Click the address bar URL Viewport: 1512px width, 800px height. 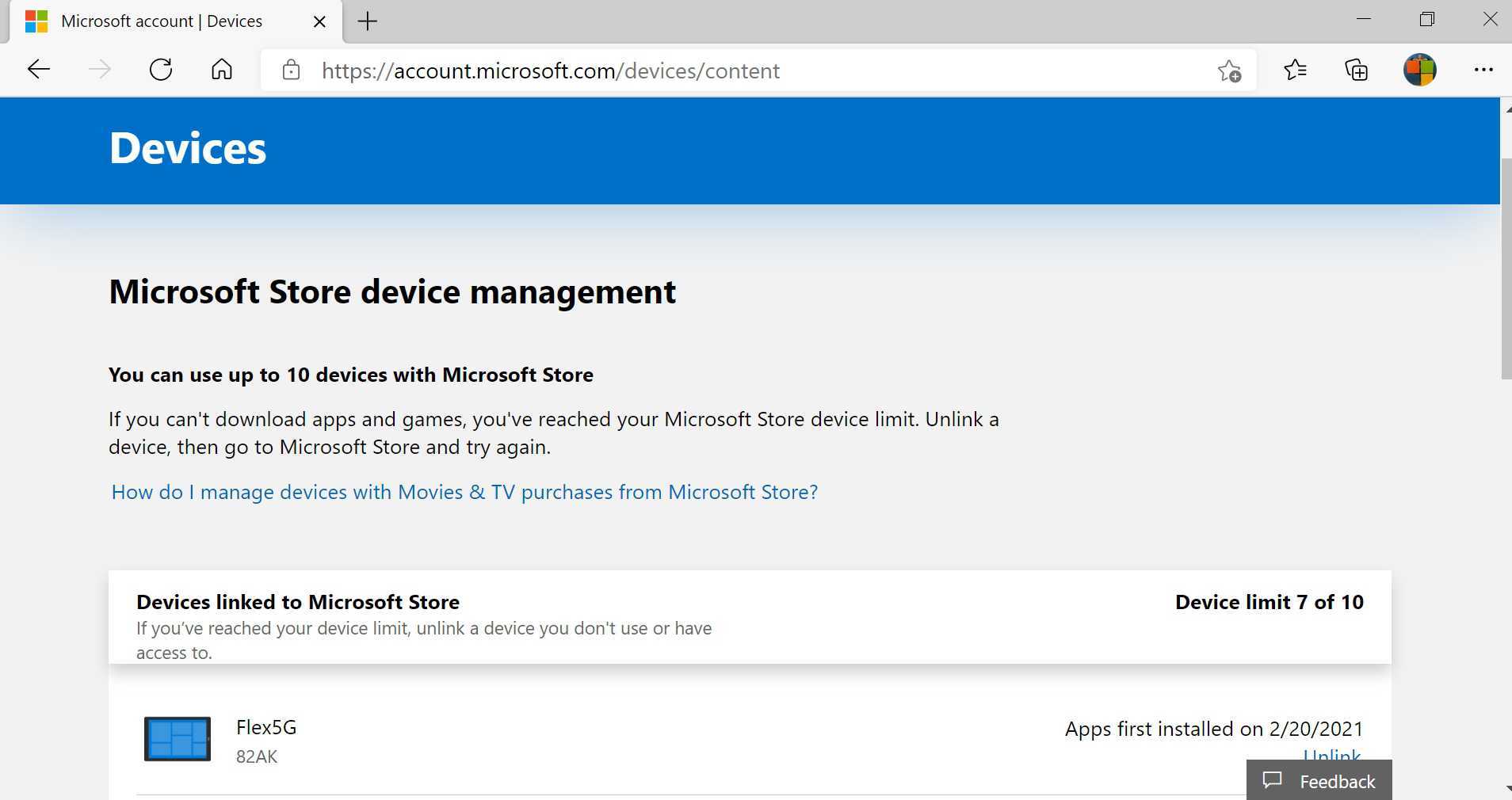[551, 70]
